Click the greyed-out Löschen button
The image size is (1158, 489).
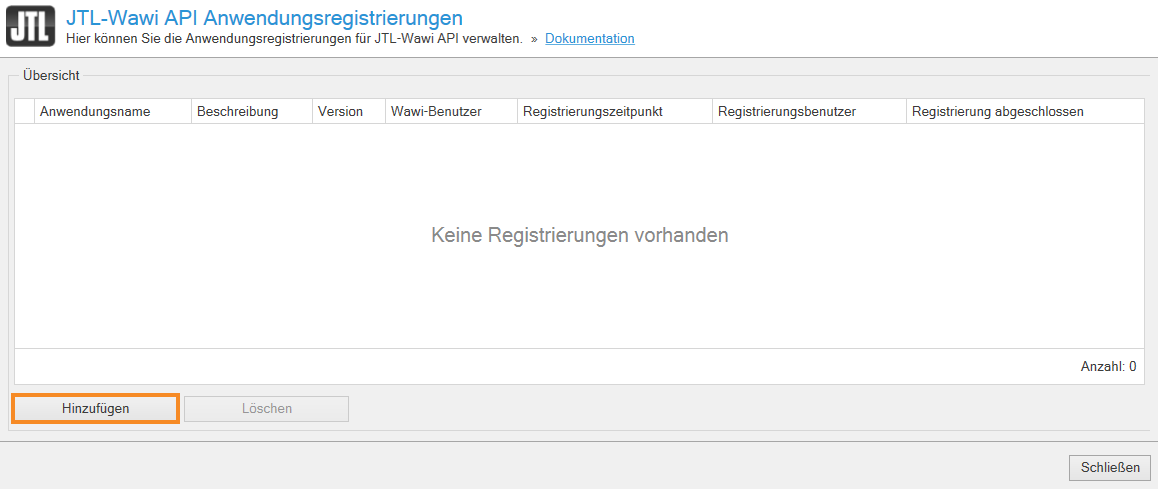point(267,408)
